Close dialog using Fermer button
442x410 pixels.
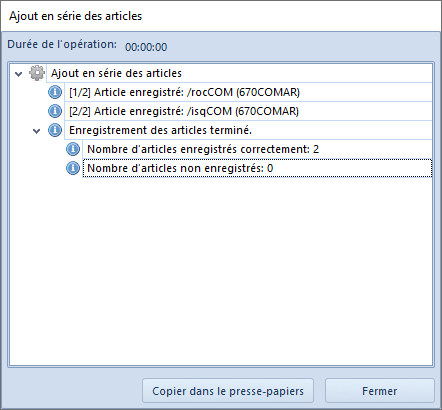click(380, 391)
